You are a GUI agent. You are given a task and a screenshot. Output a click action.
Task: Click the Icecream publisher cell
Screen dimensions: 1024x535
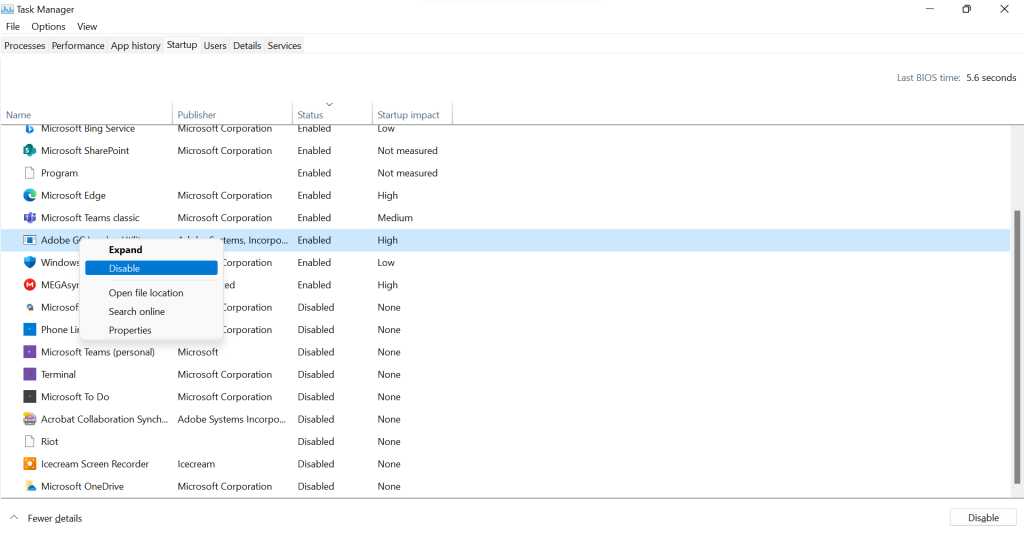tap(196, 464)
